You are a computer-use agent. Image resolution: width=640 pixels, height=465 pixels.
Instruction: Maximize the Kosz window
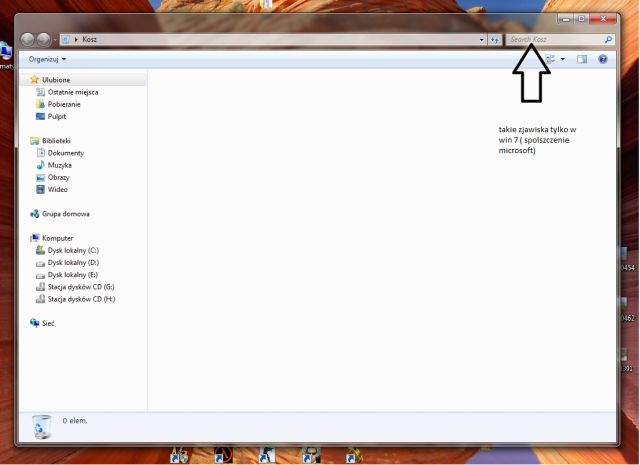click(581, 19)
